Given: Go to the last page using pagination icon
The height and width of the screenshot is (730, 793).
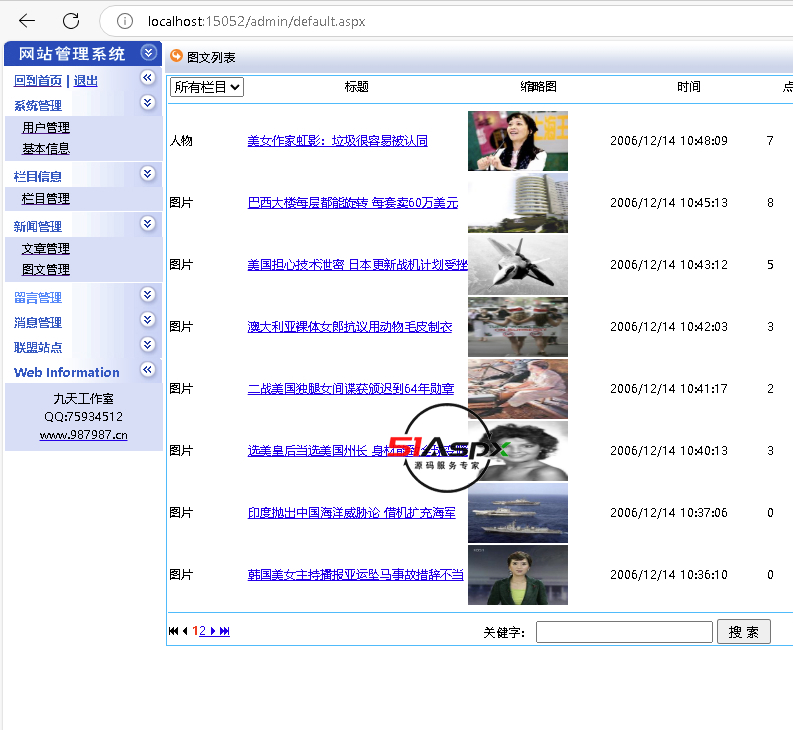Looking at the screenshot, I should point(224,631).
